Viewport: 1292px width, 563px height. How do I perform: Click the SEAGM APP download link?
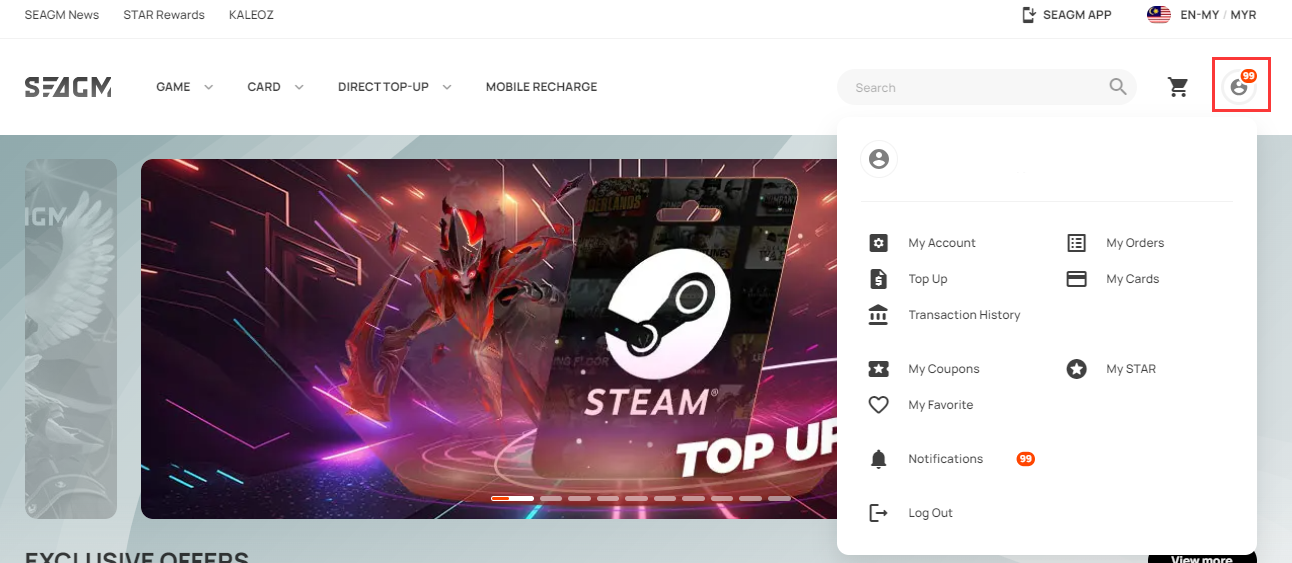(x=1066, y=15)
